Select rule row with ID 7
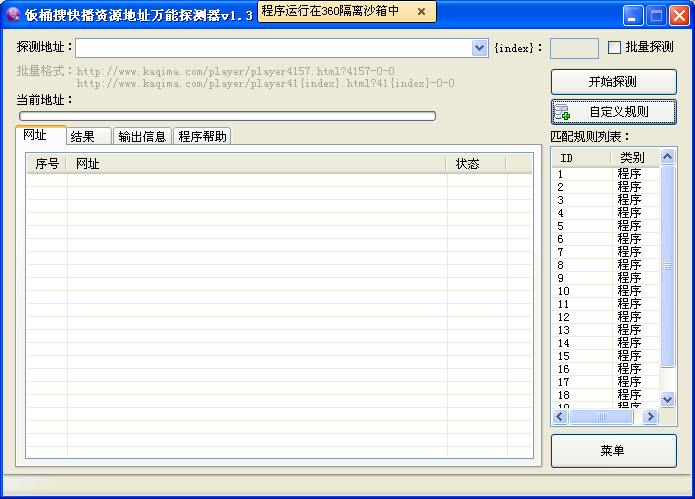The width and height of the screenshot is (695, 499). [606, 252]
